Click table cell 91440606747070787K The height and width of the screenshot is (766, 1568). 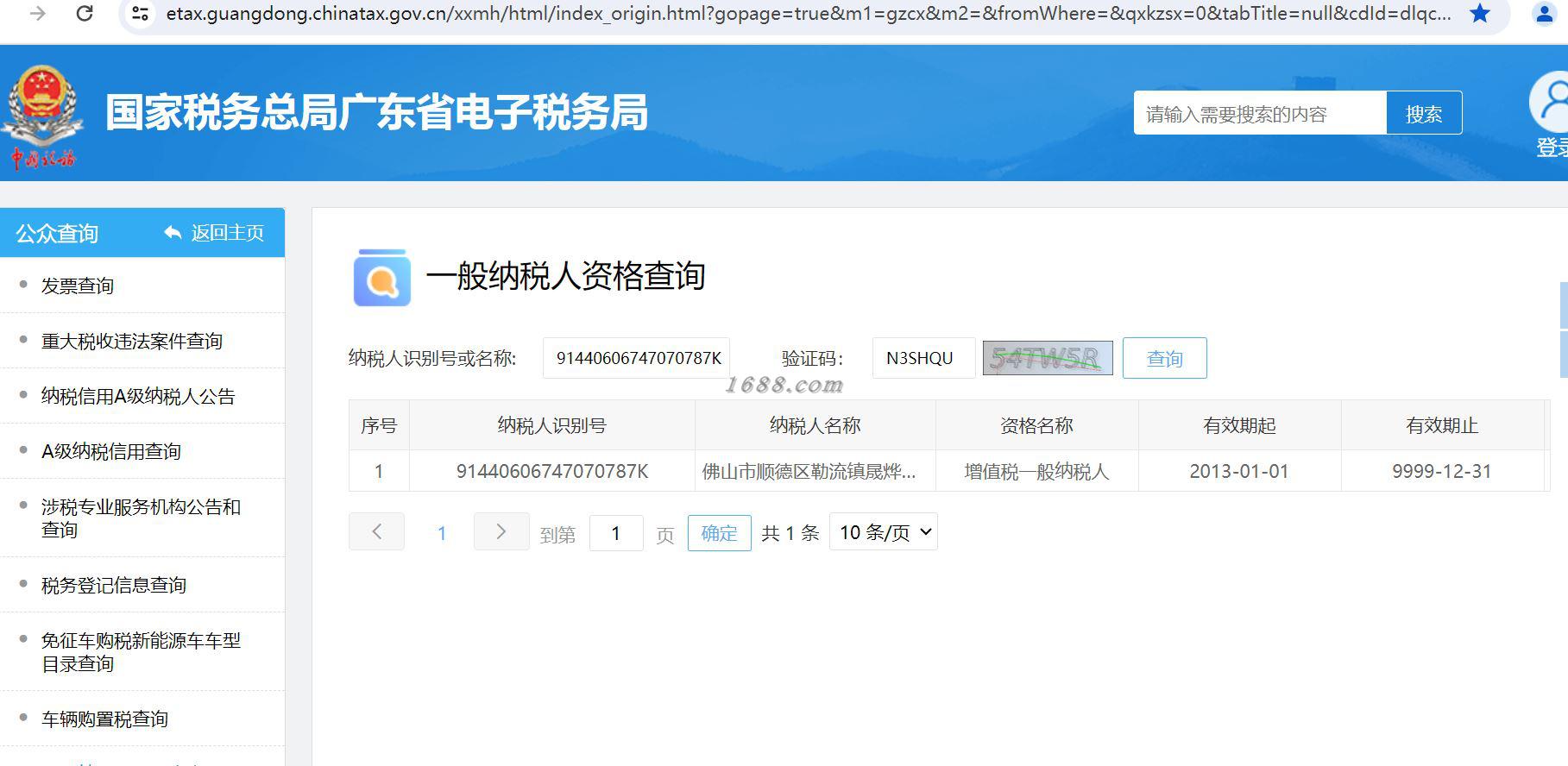click(x=552, y=471)
